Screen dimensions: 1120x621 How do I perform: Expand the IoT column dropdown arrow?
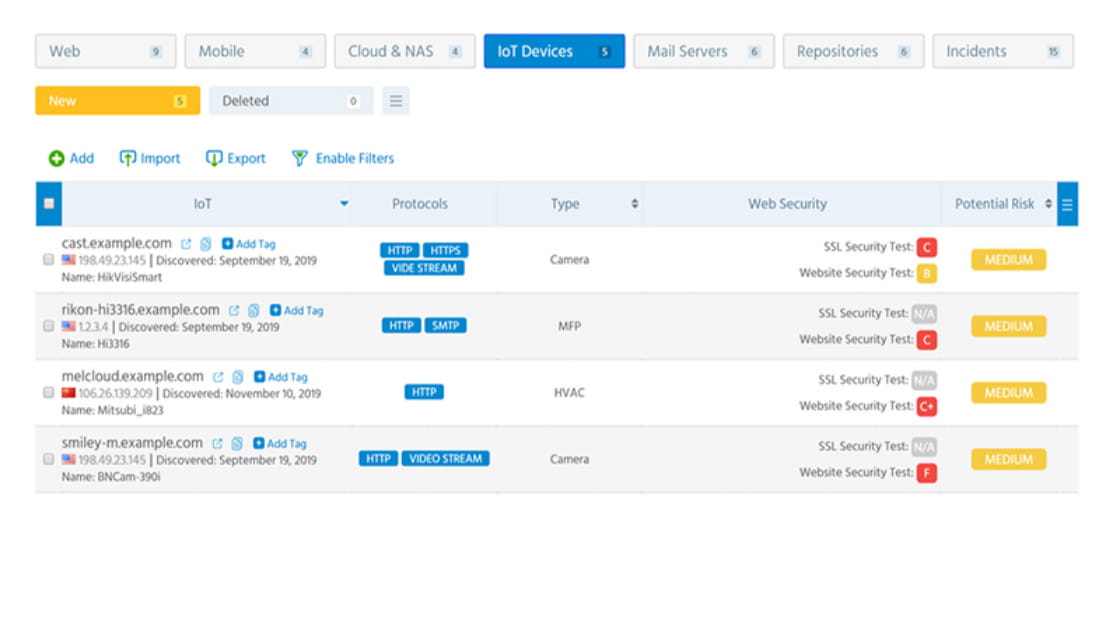[344, 204]
